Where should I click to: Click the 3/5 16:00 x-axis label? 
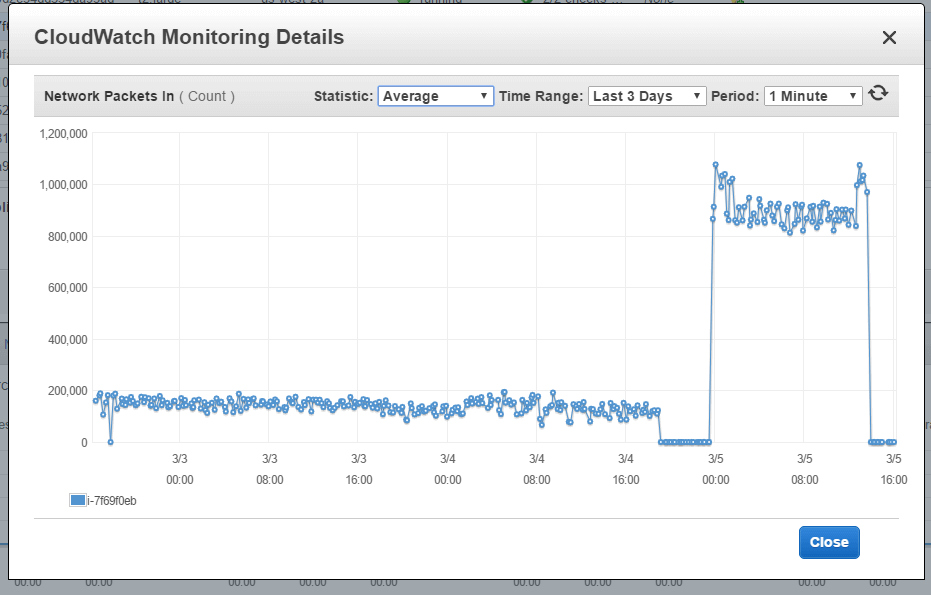tap(894, 469)
